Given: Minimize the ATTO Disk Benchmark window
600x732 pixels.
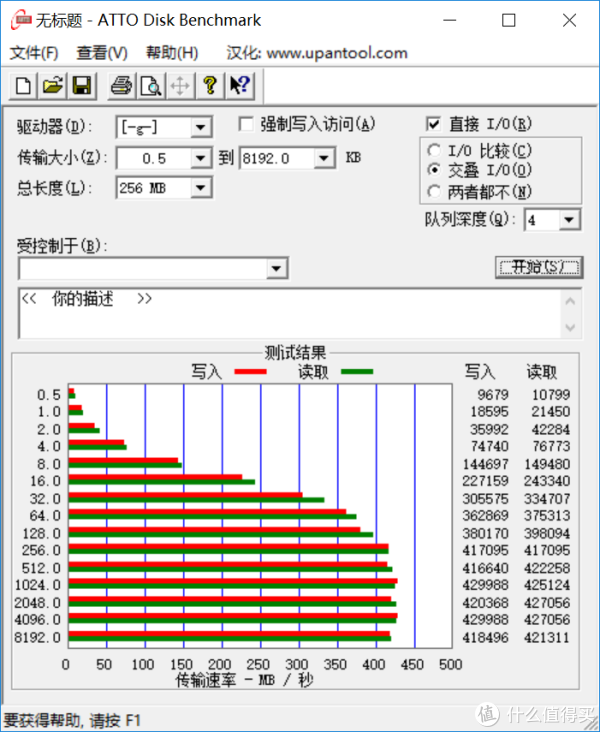Looking at the screenshot, I should (x=450, y=21).
